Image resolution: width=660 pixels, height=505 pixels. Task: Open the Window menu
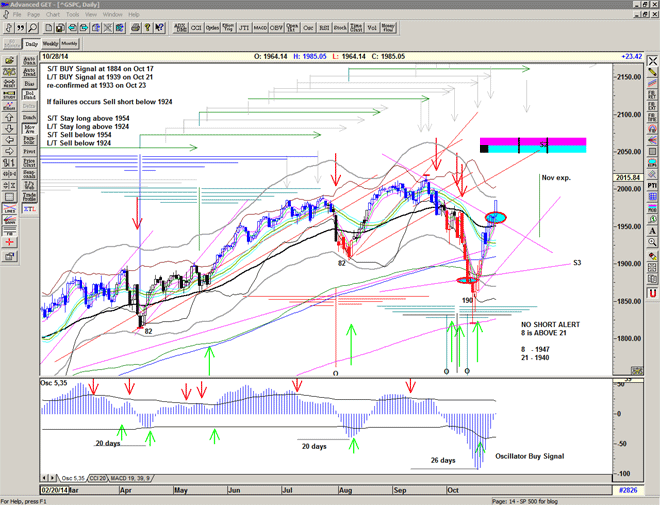pos(113,15)
